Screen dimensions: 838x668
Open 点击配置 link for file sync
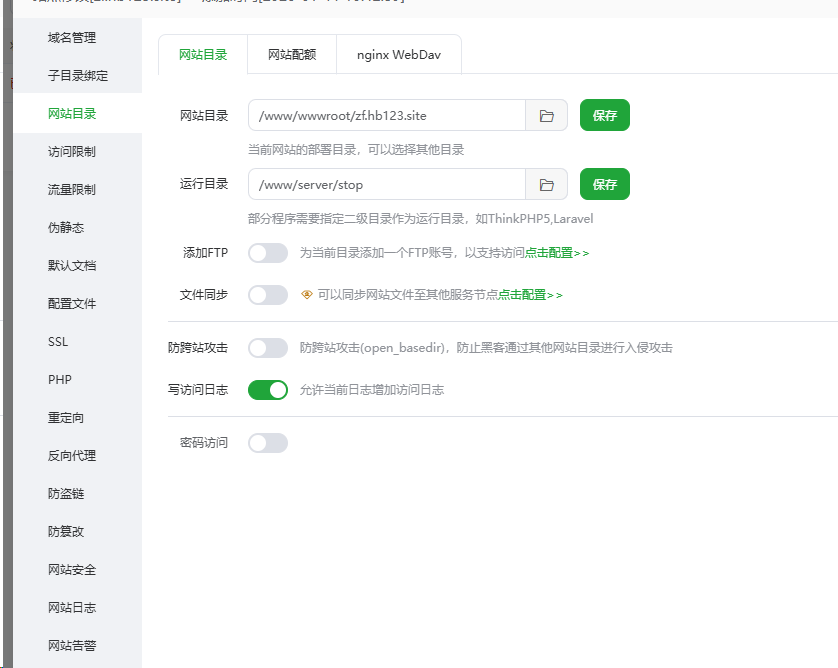click(x=530, y=295)
